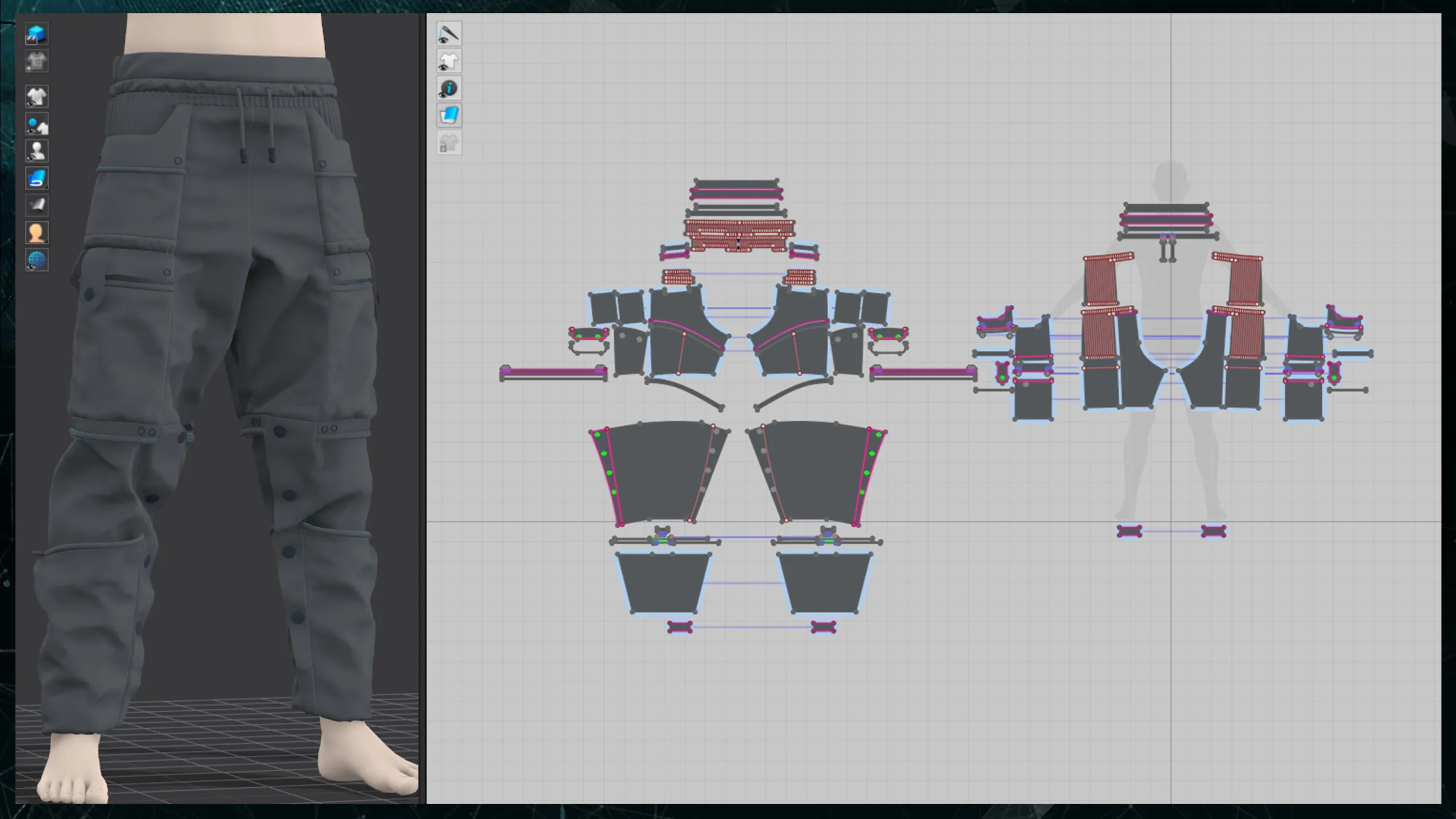The width and height of the screenshot is (1456, 819).
Task: Click the grey monochrome surface icon
Action: [x=37, y=205]
